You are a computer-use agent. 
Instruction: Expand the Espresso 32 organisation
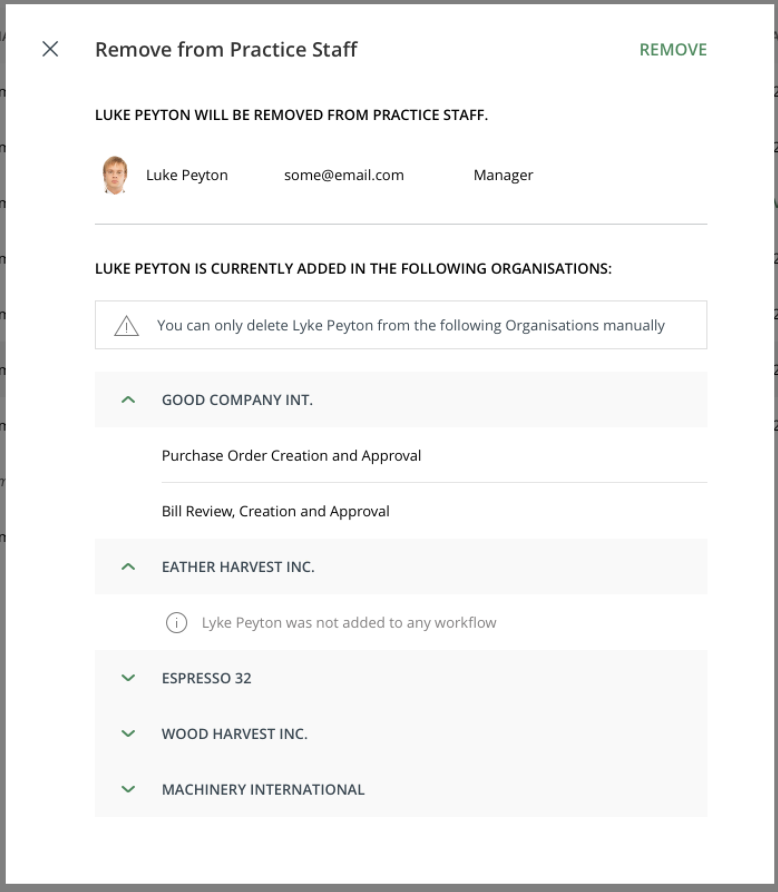point(127,678)
